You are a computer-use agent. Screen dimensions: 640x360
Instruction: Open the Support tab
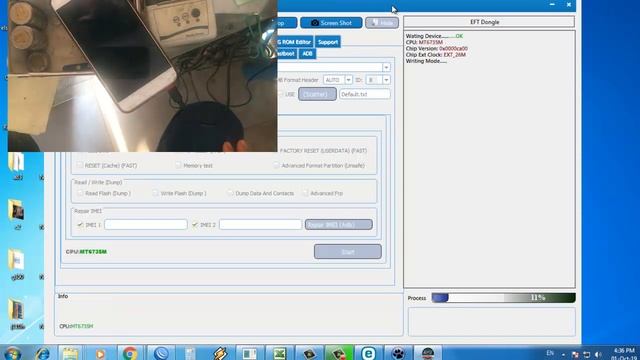tap(328, 42)
